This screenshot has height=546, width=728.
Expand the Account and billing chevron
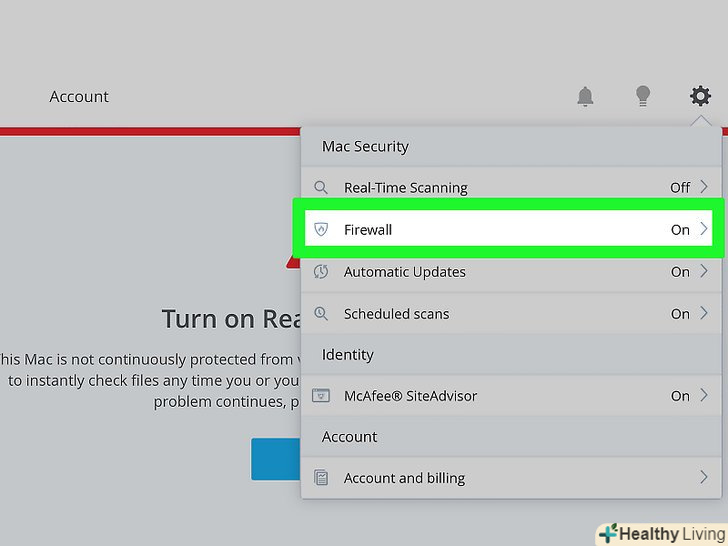tap(704, 477)
